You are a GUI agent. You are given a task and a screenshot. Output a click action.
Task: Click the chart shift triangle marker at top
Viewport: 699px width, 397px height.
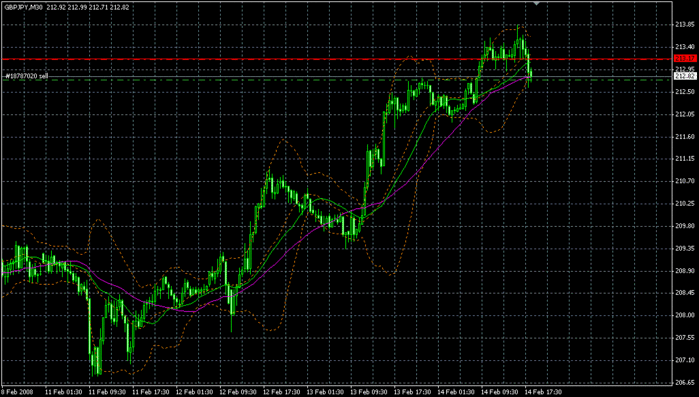click(x=536, y=4)
